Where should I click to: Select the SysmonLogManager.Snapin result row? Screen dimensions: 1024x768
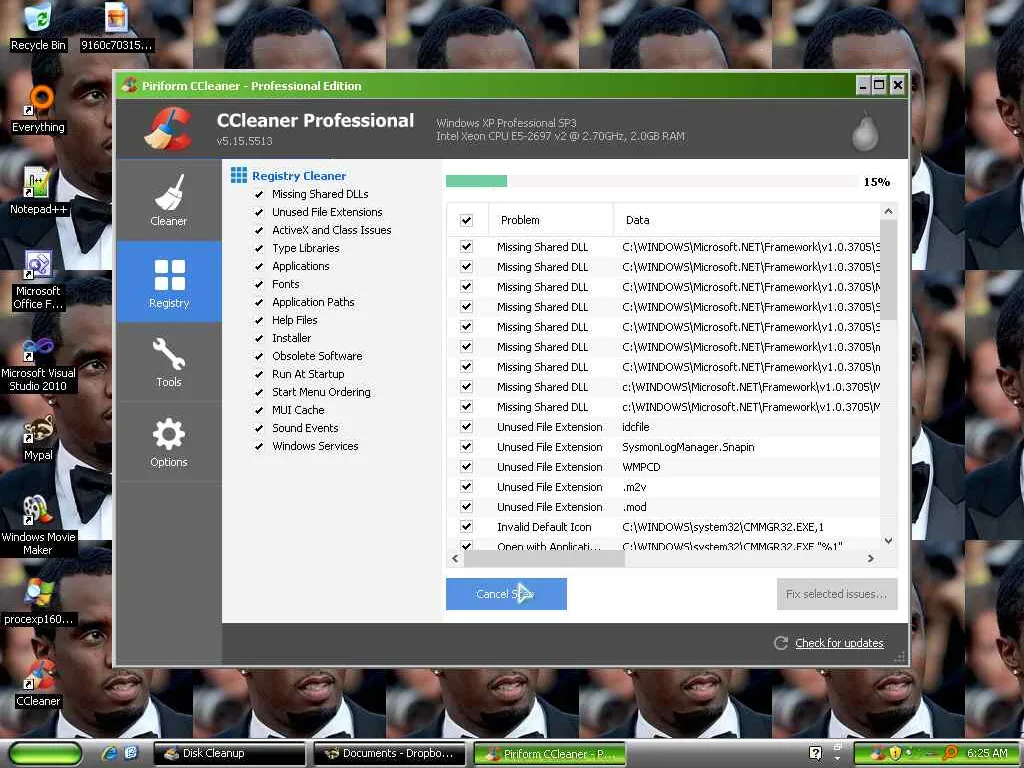point(664,447)
